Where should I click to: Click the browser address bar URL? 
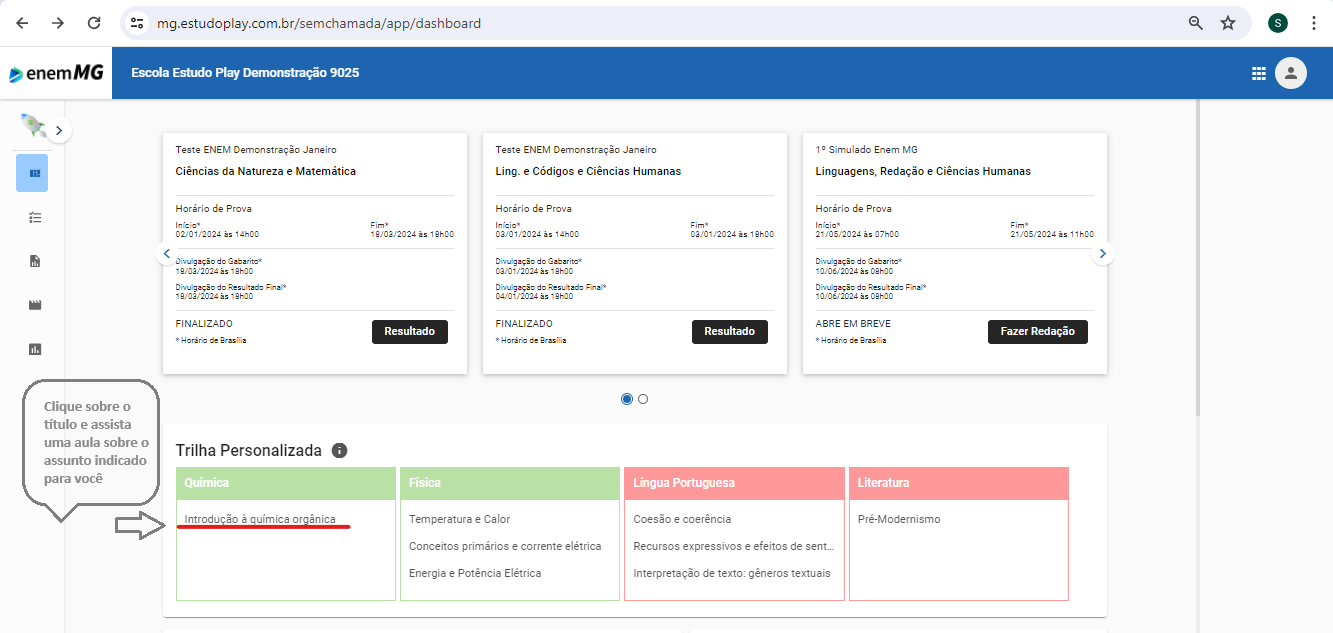click(x=319, y=23)
